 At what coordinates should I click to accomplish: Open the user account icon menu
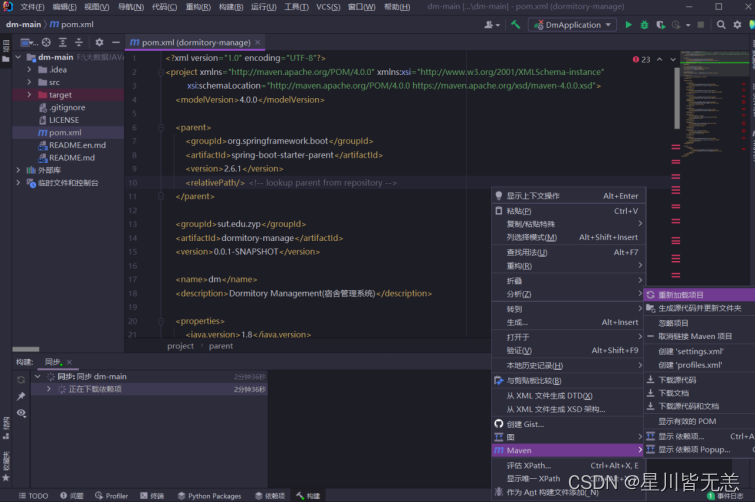click(x=491, y=25)
